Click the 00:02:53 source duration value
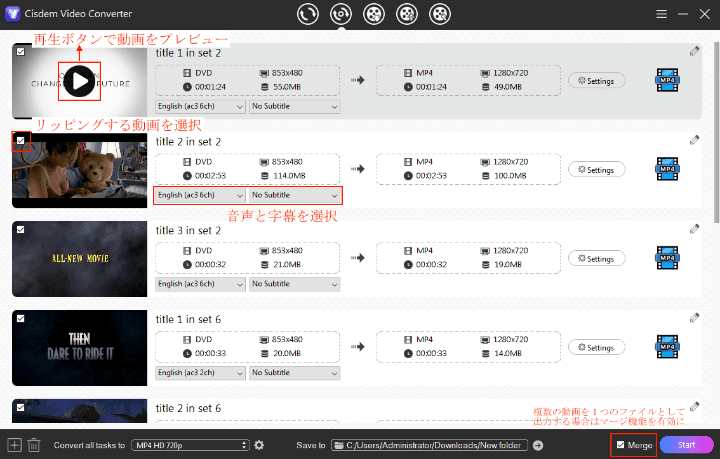720x459 pixels. pos(210,176)
